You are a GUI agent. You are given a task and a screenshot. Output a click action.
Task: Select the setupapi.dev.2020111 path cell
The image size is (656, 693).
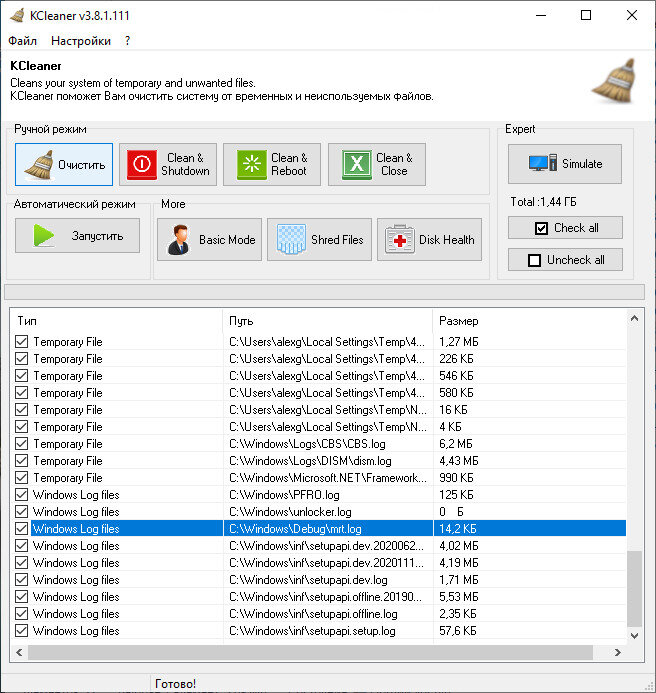[x=326, y=563]
